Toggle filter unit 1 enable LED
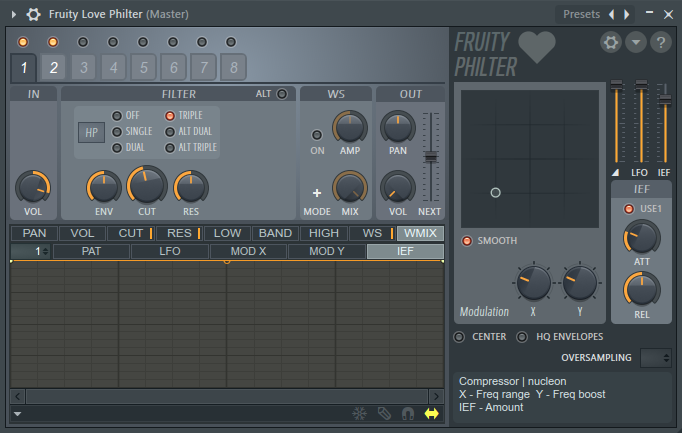This screenshot has width=682, height=433. (x=23, y=42)
